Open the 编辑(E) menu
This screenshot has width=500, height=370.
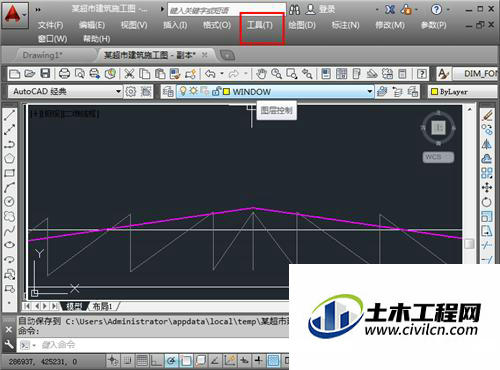click(x=92, y=25)
